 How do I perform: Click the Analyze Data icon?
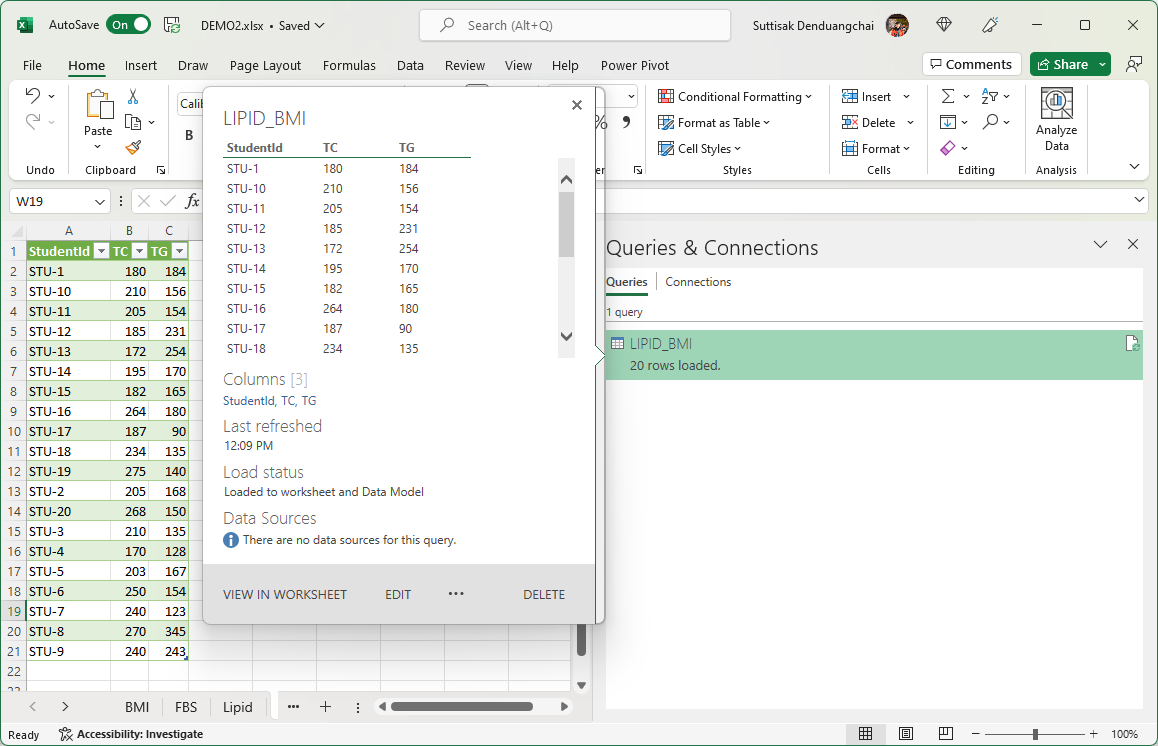(1056, 103)
